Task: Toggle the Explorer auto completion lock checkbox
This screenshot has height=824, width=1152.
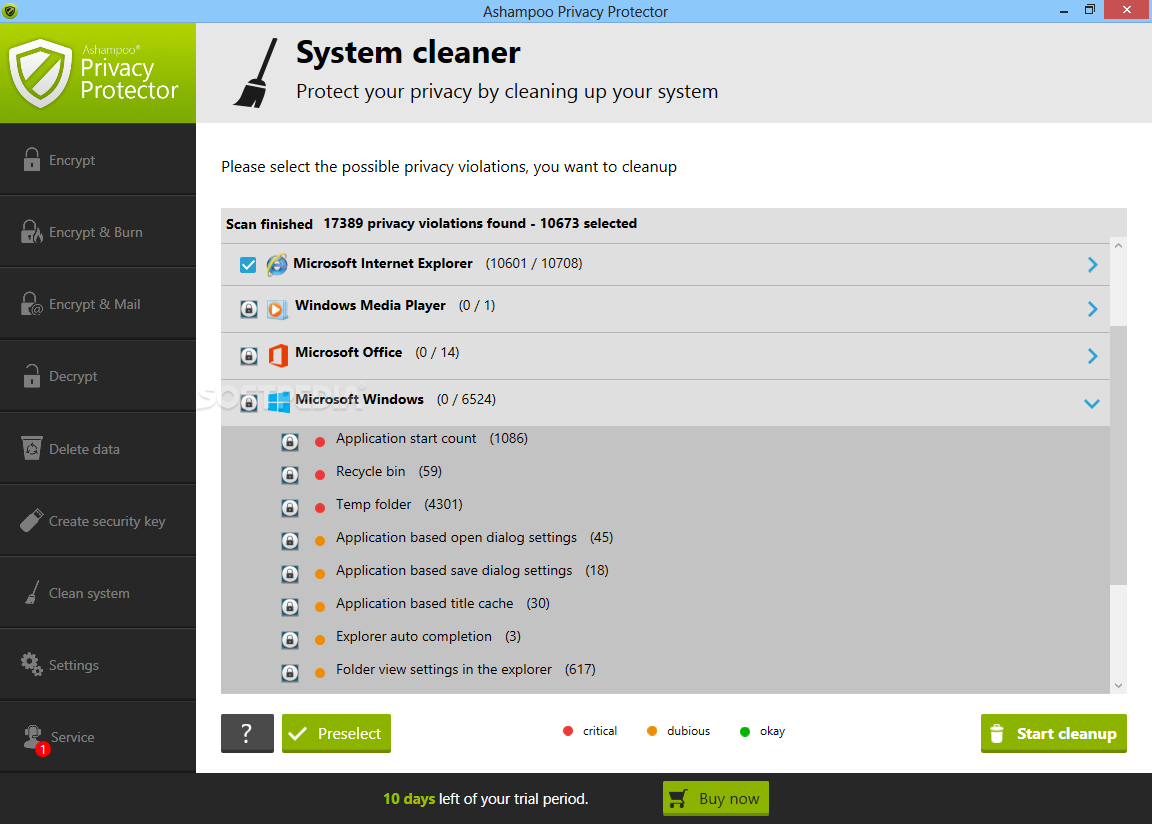Action: point(290,640)
